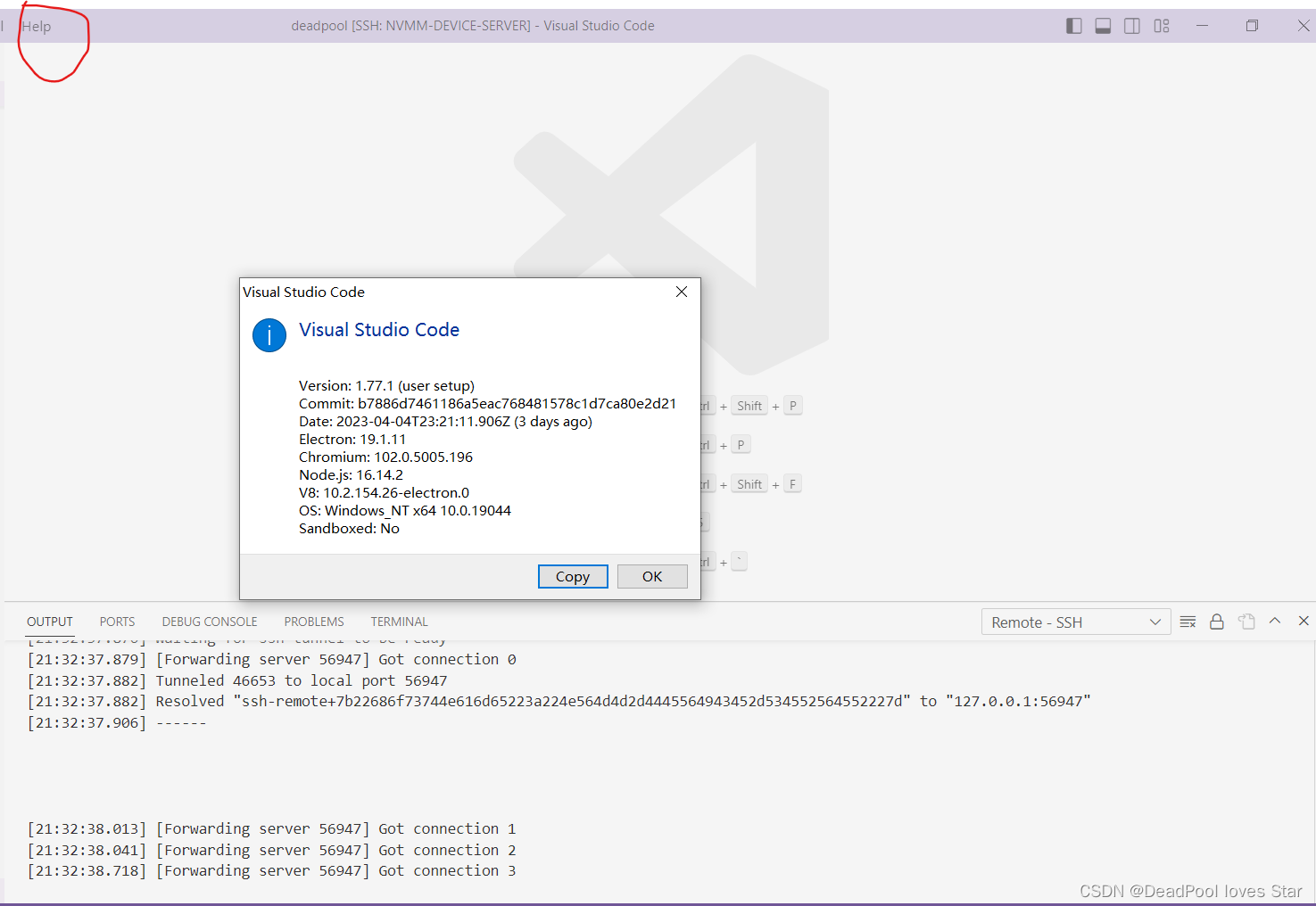
Task: Click the log line 'Got connection 3'
Action: click(x=271, y=870)
